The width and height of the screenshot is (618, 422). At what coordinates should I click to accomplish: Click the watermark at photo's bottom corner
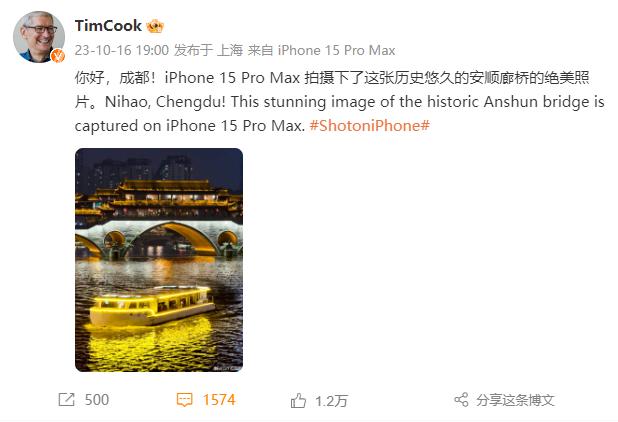227,368
